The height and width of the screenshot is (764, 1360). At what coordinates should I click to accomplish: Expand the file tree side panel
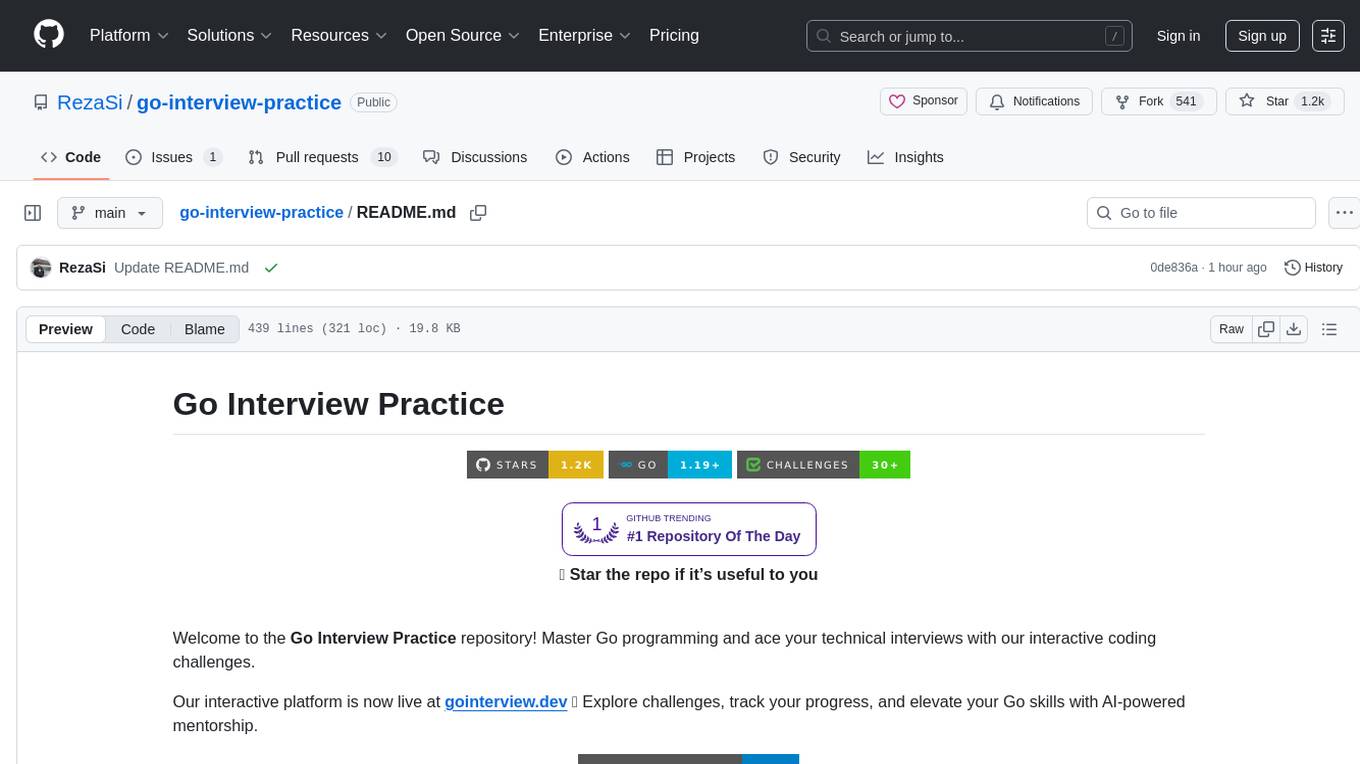coord(33,213)
